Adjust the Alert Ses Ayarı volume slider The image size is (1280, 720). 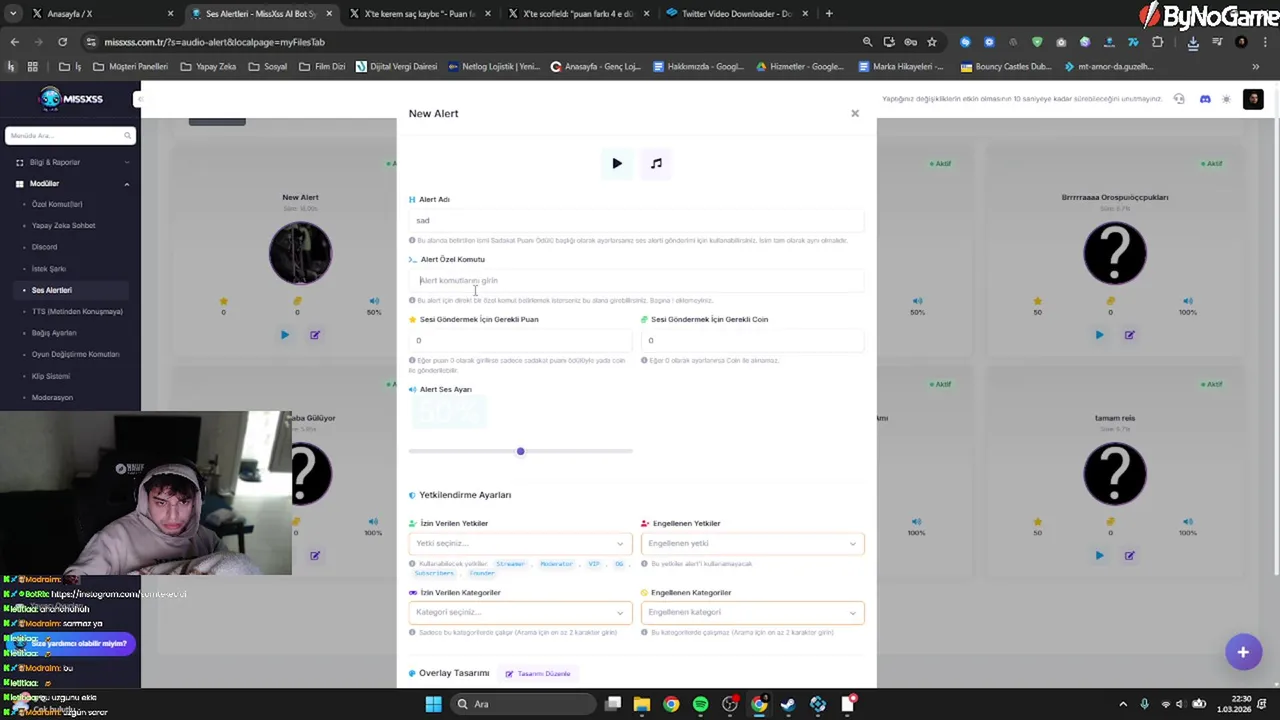[520, 451]
